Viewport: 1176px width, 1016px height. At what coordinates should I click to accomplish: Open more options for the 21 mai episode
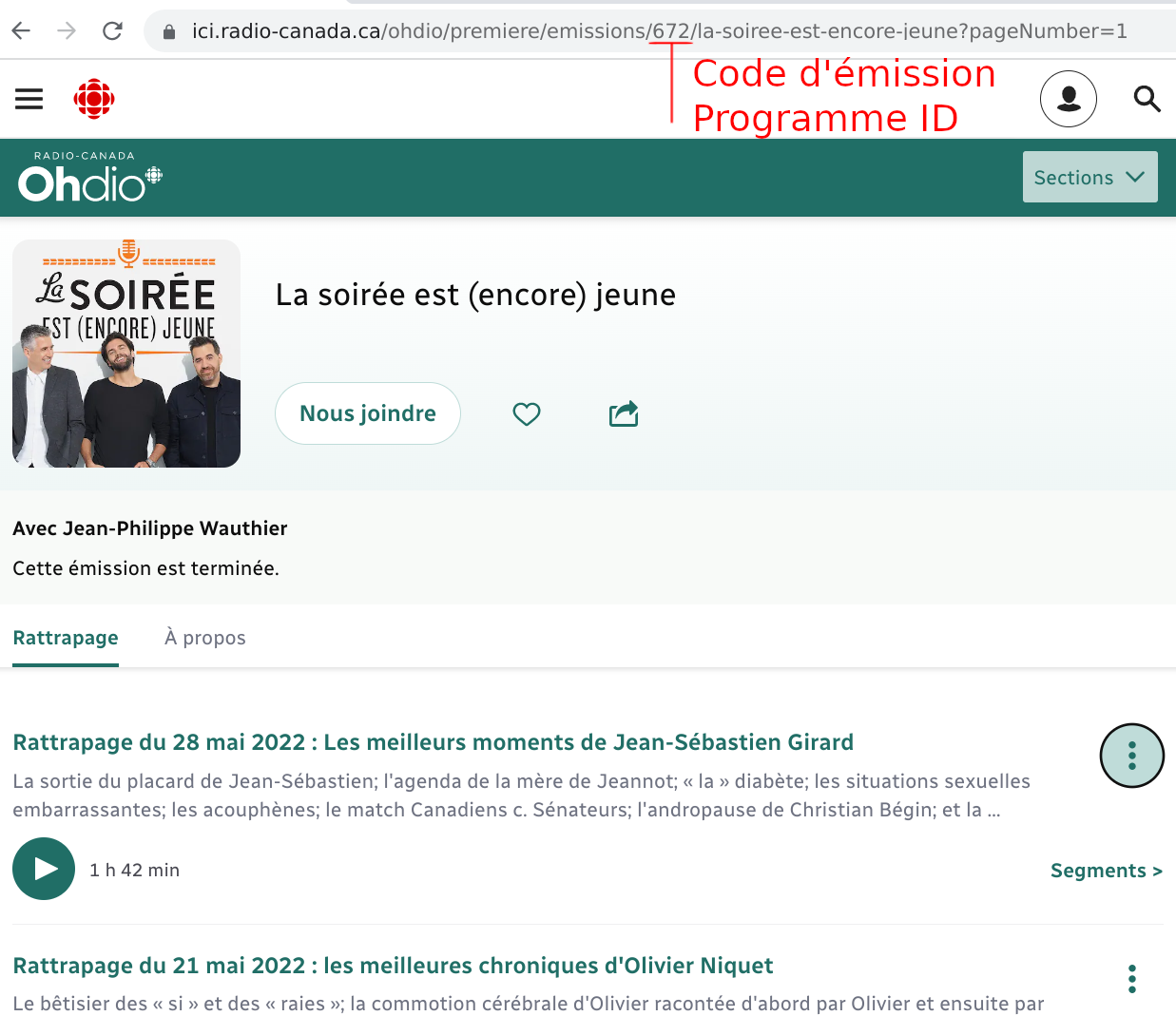(x=1131, y=978)
